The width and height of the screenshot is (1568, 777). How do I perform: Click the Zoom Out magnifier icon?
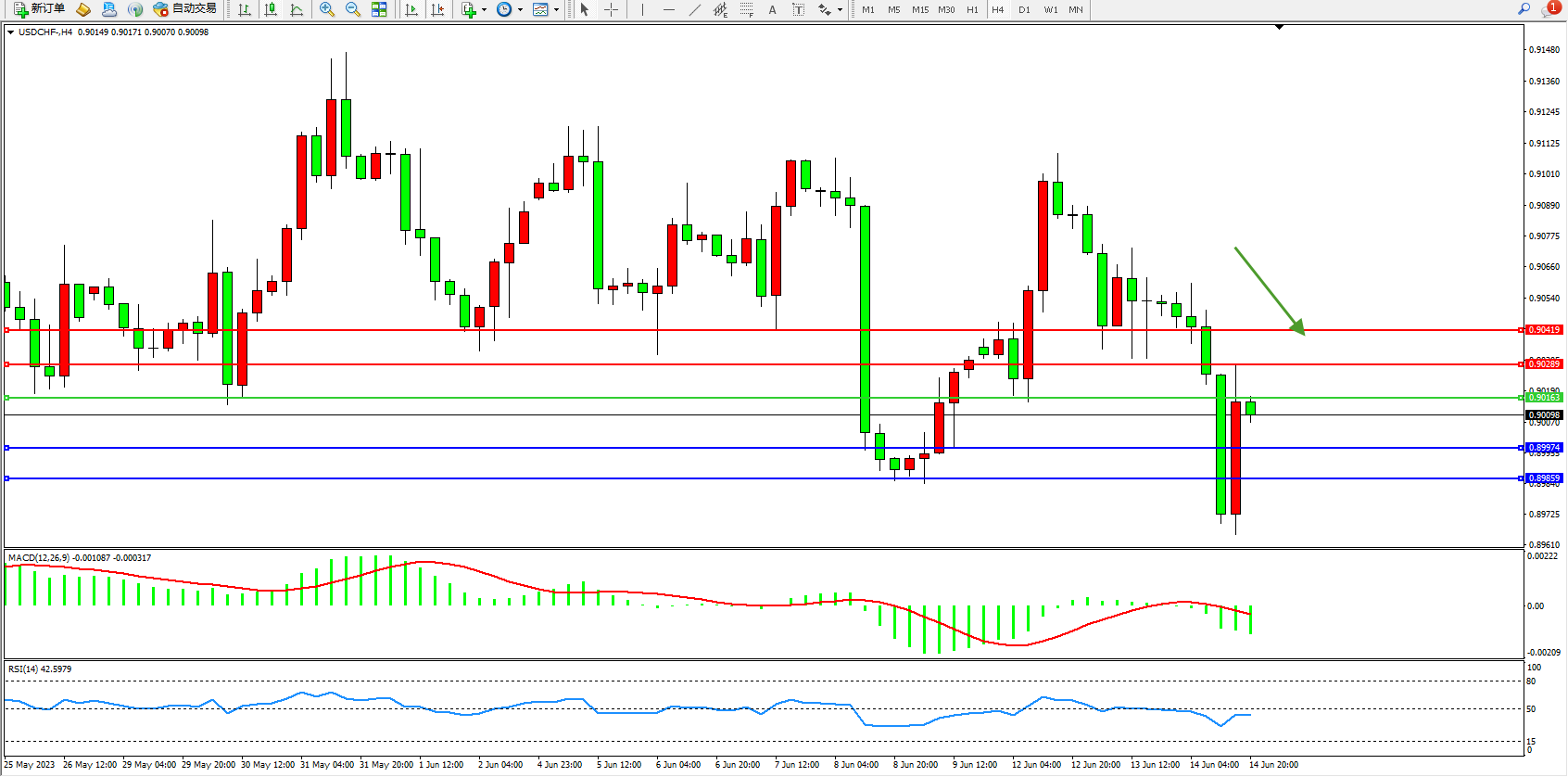(352, 9)
